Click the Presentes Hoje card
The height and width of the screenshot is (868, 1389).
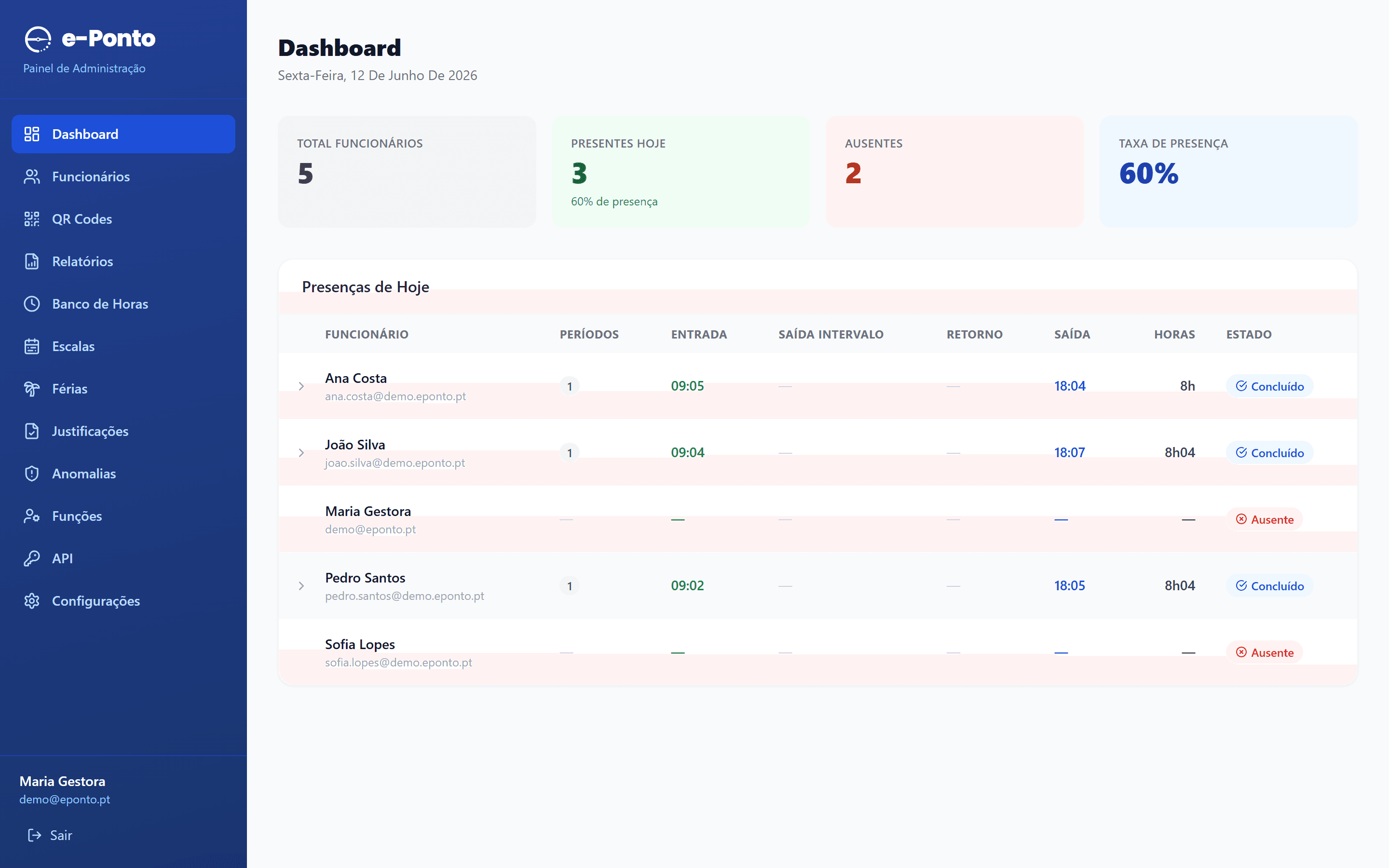681,172
